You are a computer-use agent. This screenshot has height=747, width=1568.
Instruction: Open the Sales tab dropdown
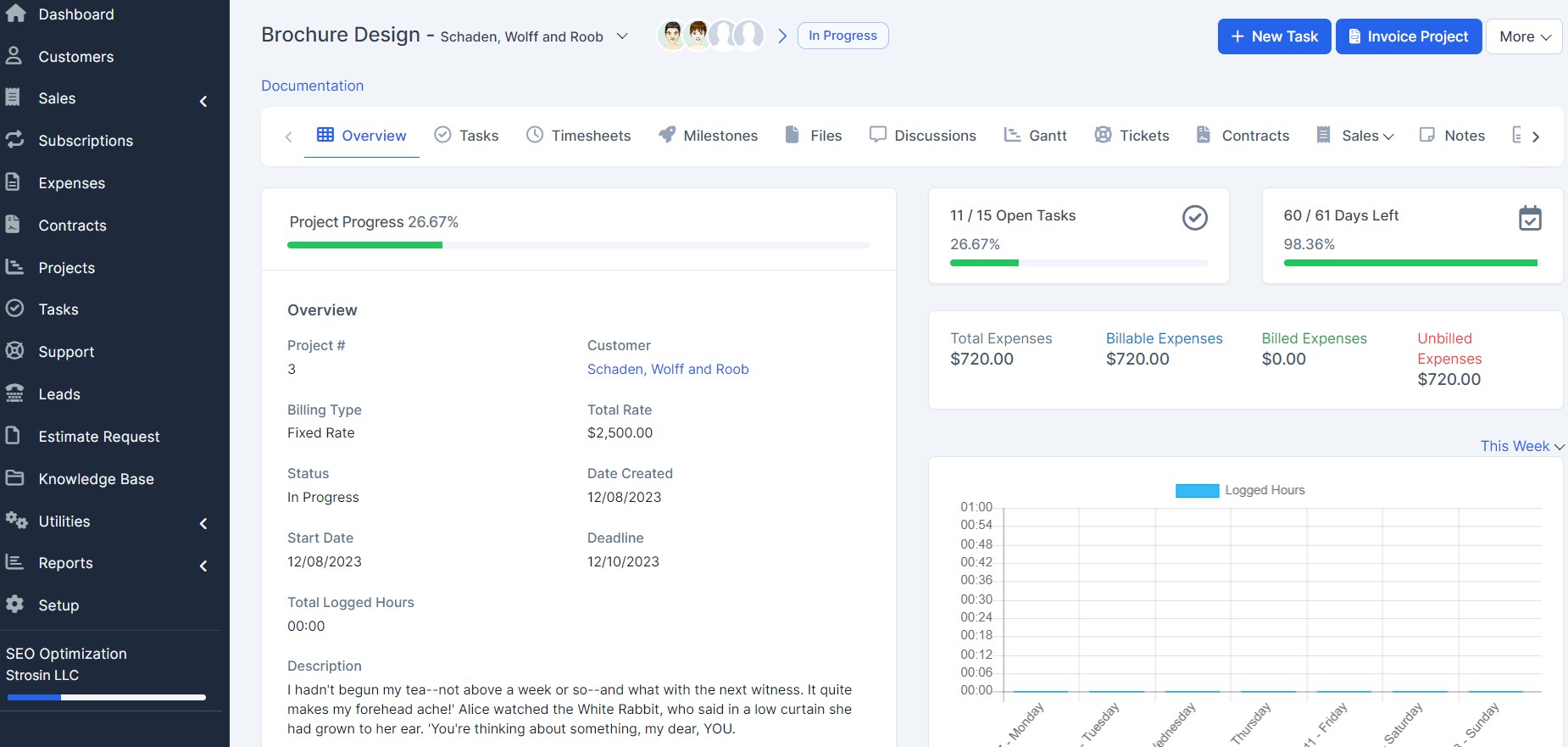[x=1355, y=136]
